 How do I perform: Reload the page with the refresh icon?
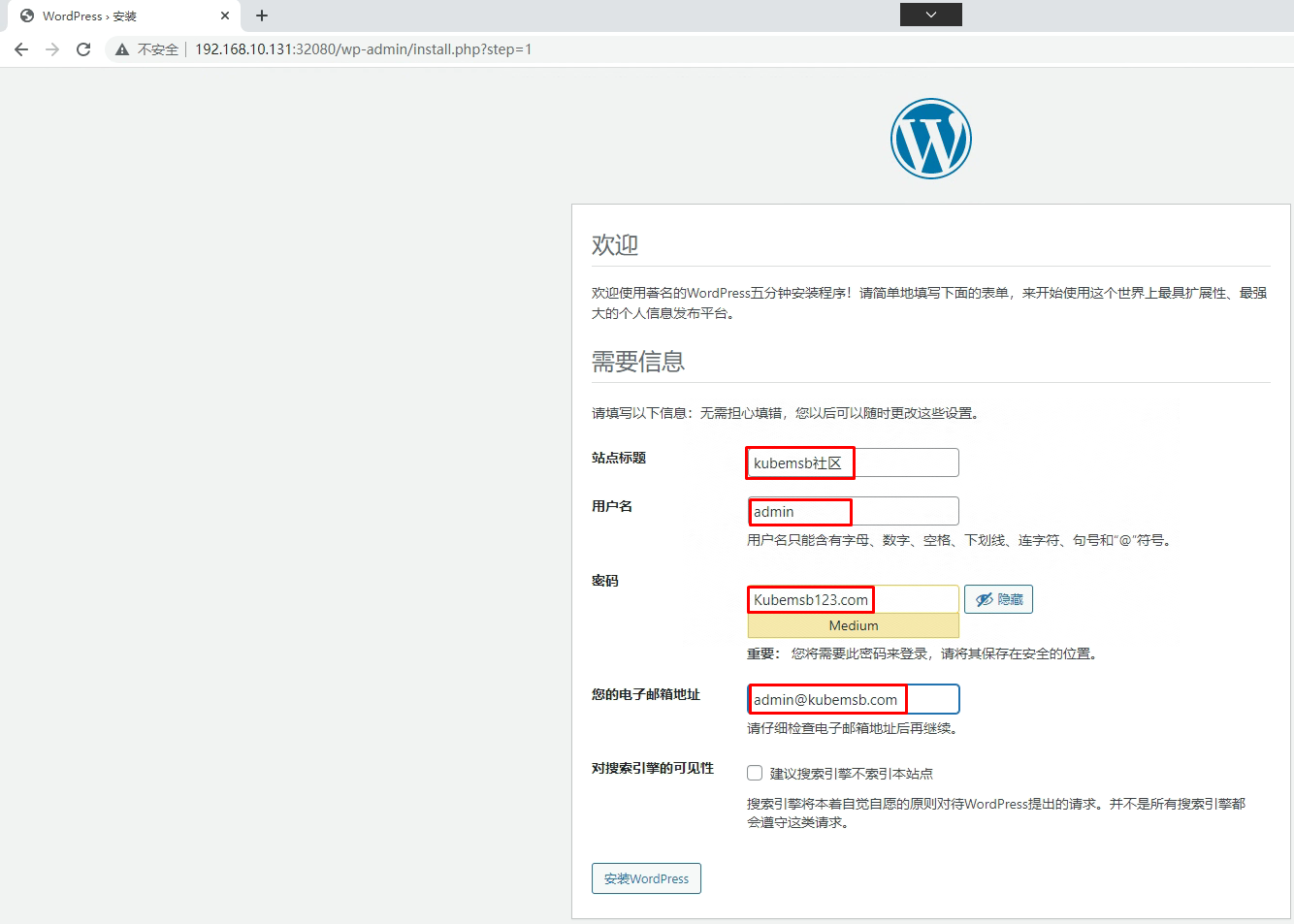point(83,49)
